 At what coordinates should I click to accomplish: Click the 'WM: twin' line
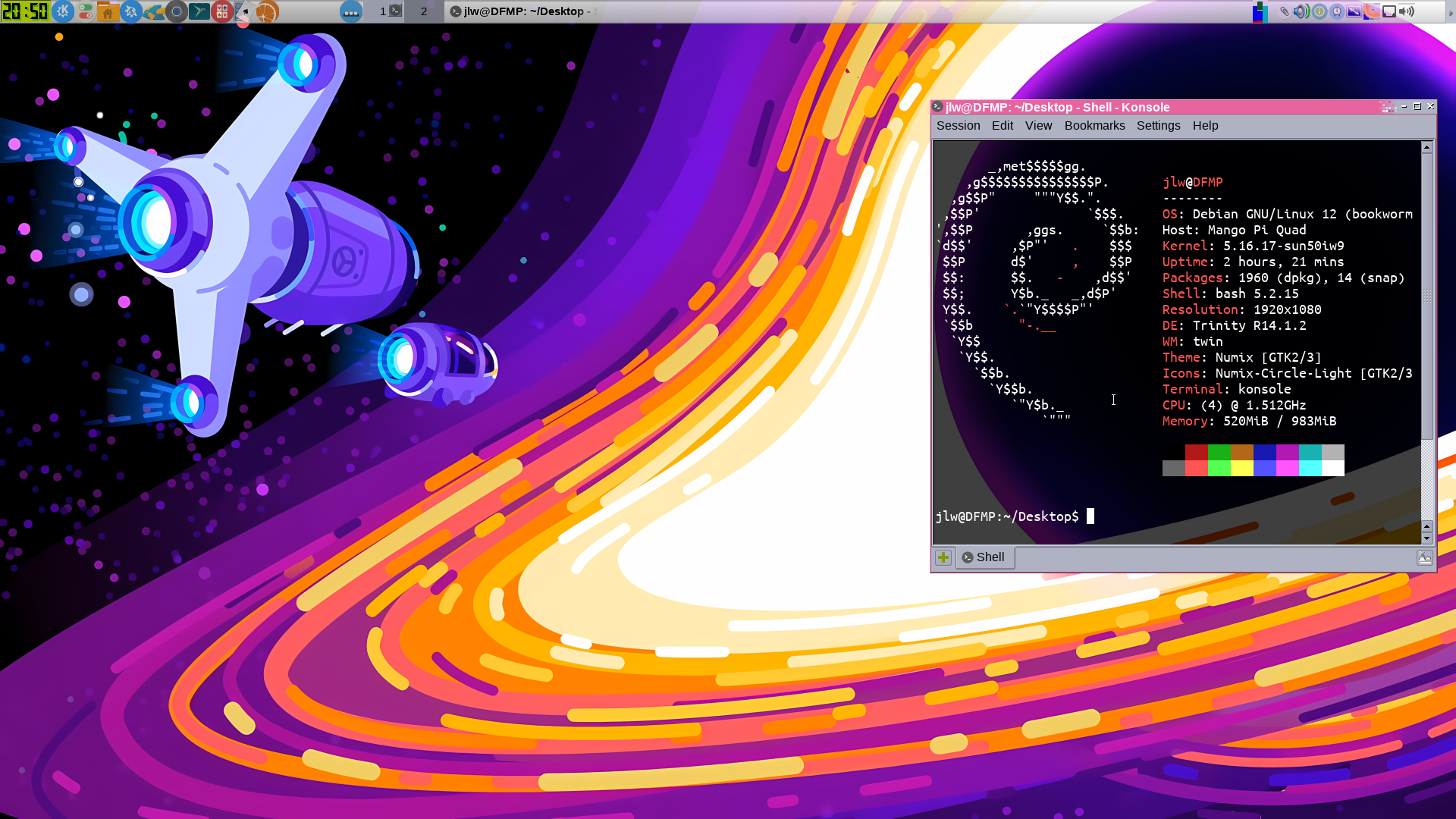click(x=1192, y=341)
